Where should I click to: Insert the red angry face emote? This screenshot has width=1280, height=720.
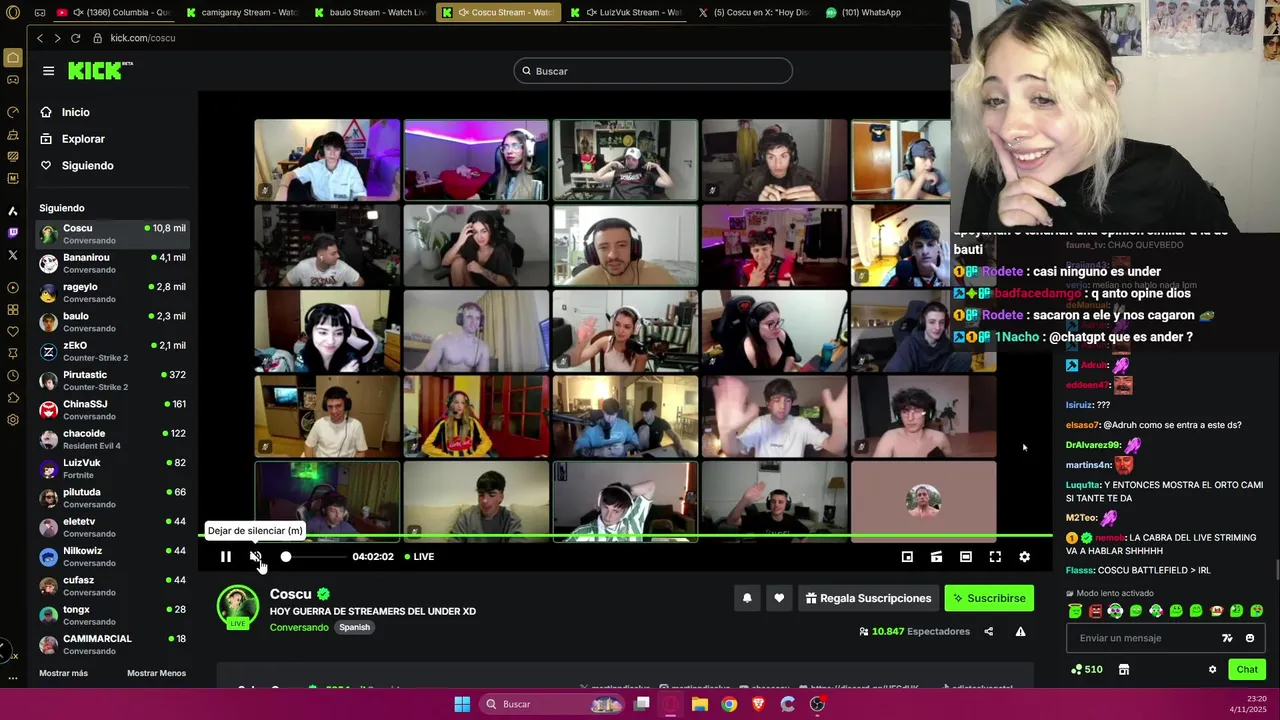(x=1095, y=611)
